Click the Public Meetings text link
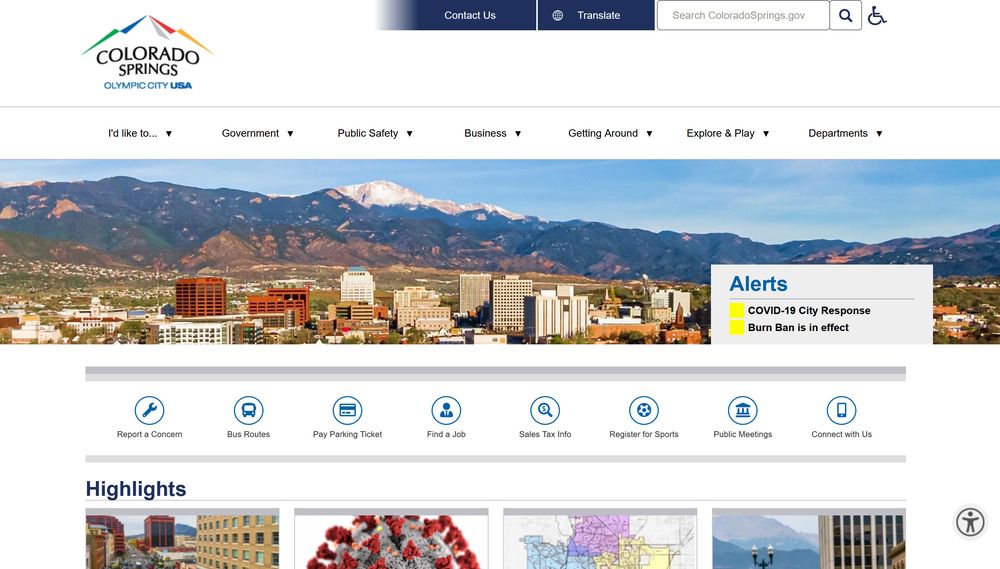 coord(743,434)
